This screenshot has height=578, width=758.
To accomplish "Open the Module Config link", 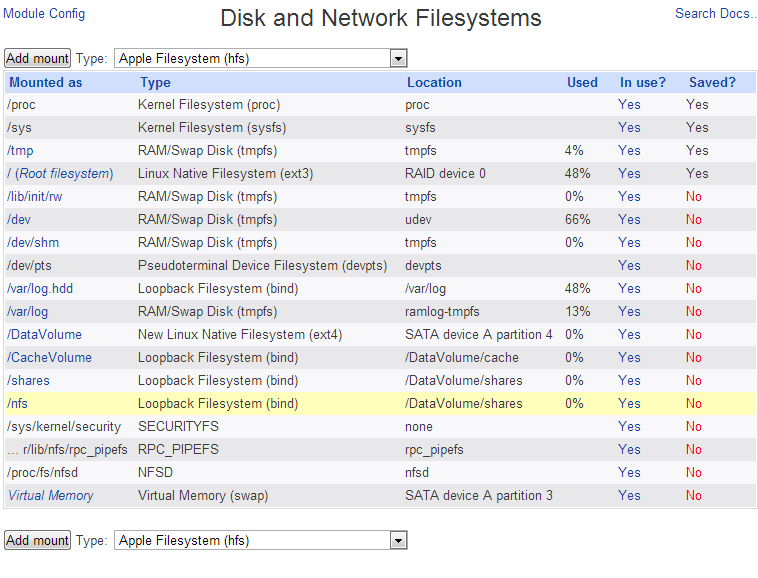I will (45, 14).
